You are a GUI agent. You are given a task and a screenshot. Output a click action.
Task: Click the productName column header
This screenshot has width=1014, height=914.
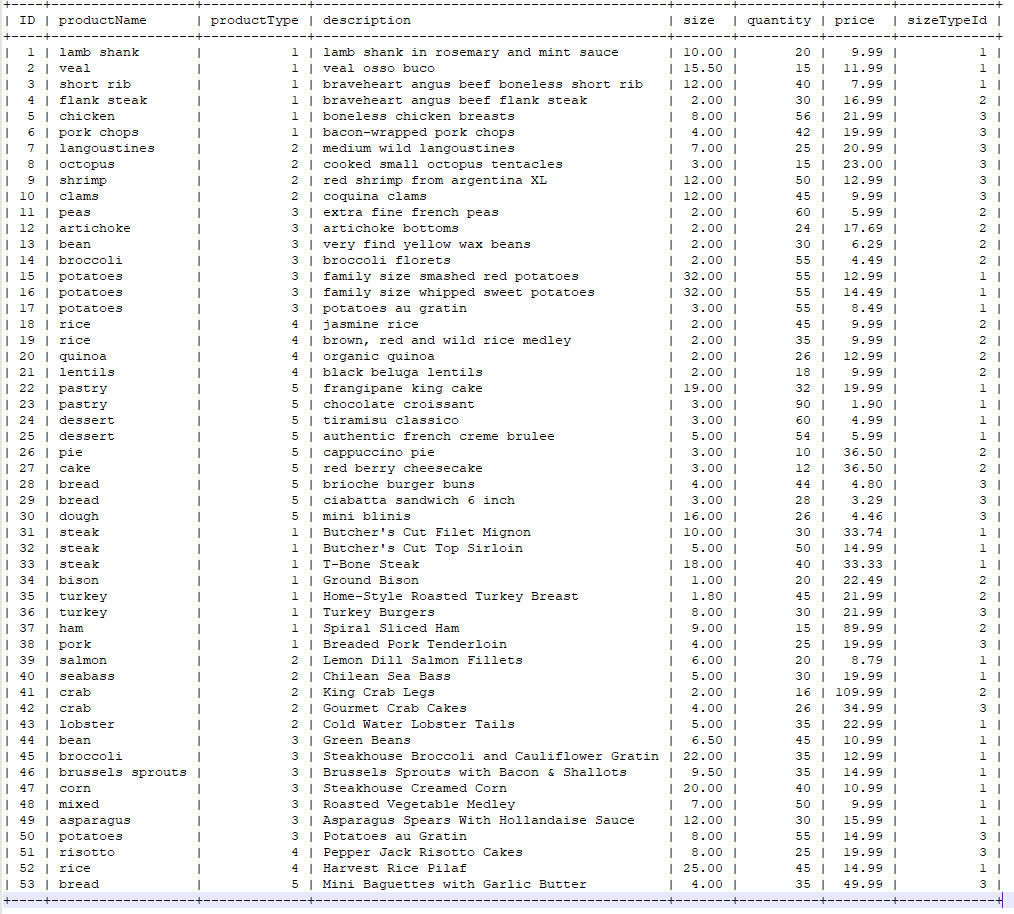[x=102, y=20]
